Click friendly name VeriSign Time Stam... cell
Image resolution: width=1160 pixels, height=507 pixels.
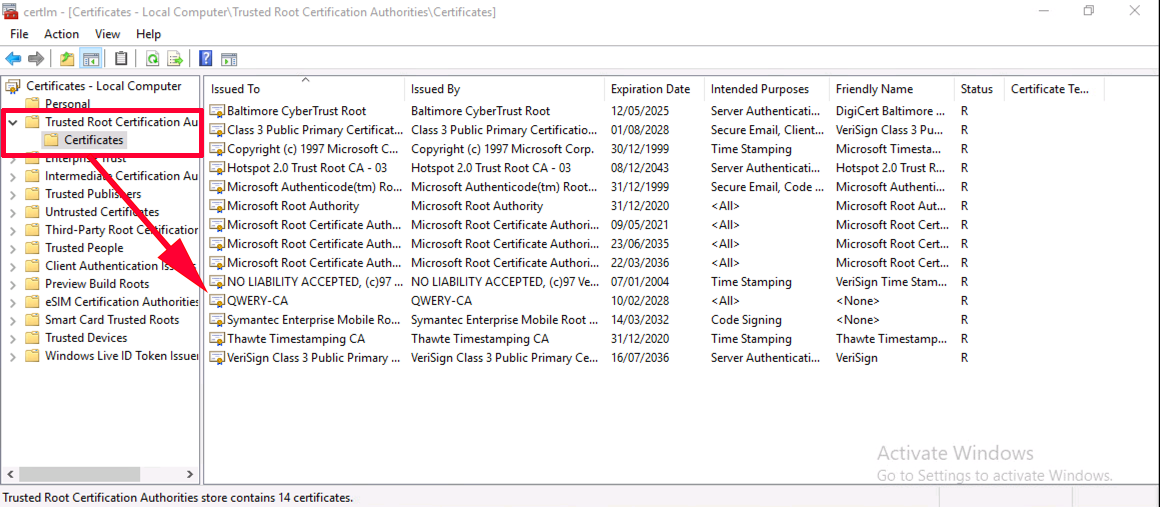pyautogui.click(x=891, y=282)
